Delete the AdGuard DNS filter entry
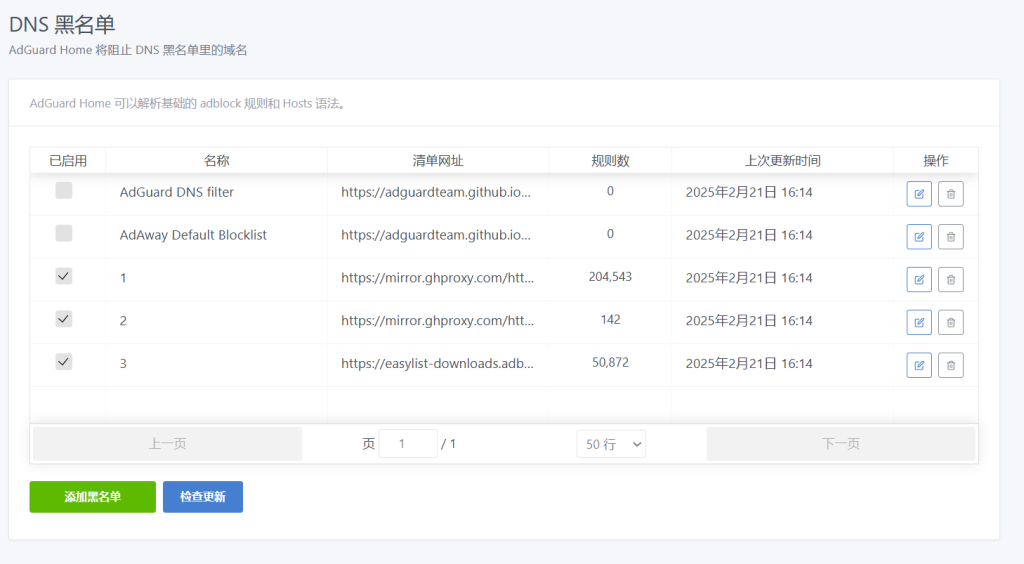This screenshot has height=564, width=1024. (951, 194)
